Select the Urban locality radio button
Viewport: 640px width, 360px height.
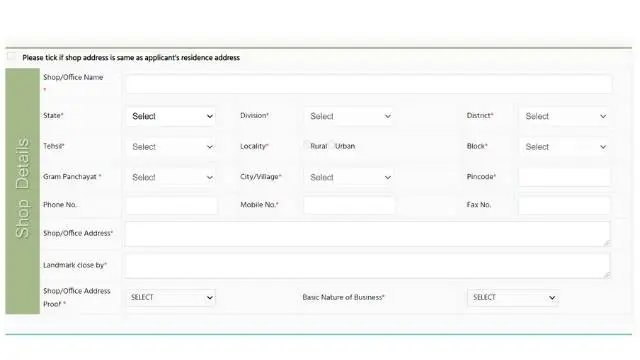pyautogui.click(x=332, y=145)
